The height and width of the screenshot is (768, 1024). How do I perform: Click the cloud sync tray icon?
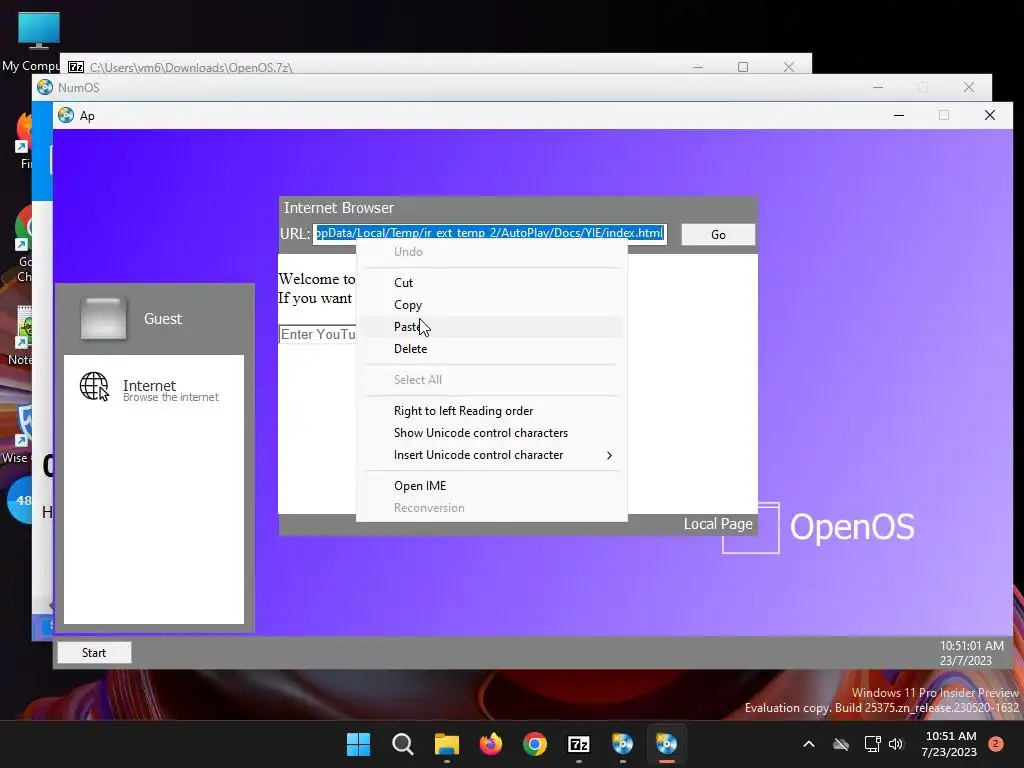[841, 744]
